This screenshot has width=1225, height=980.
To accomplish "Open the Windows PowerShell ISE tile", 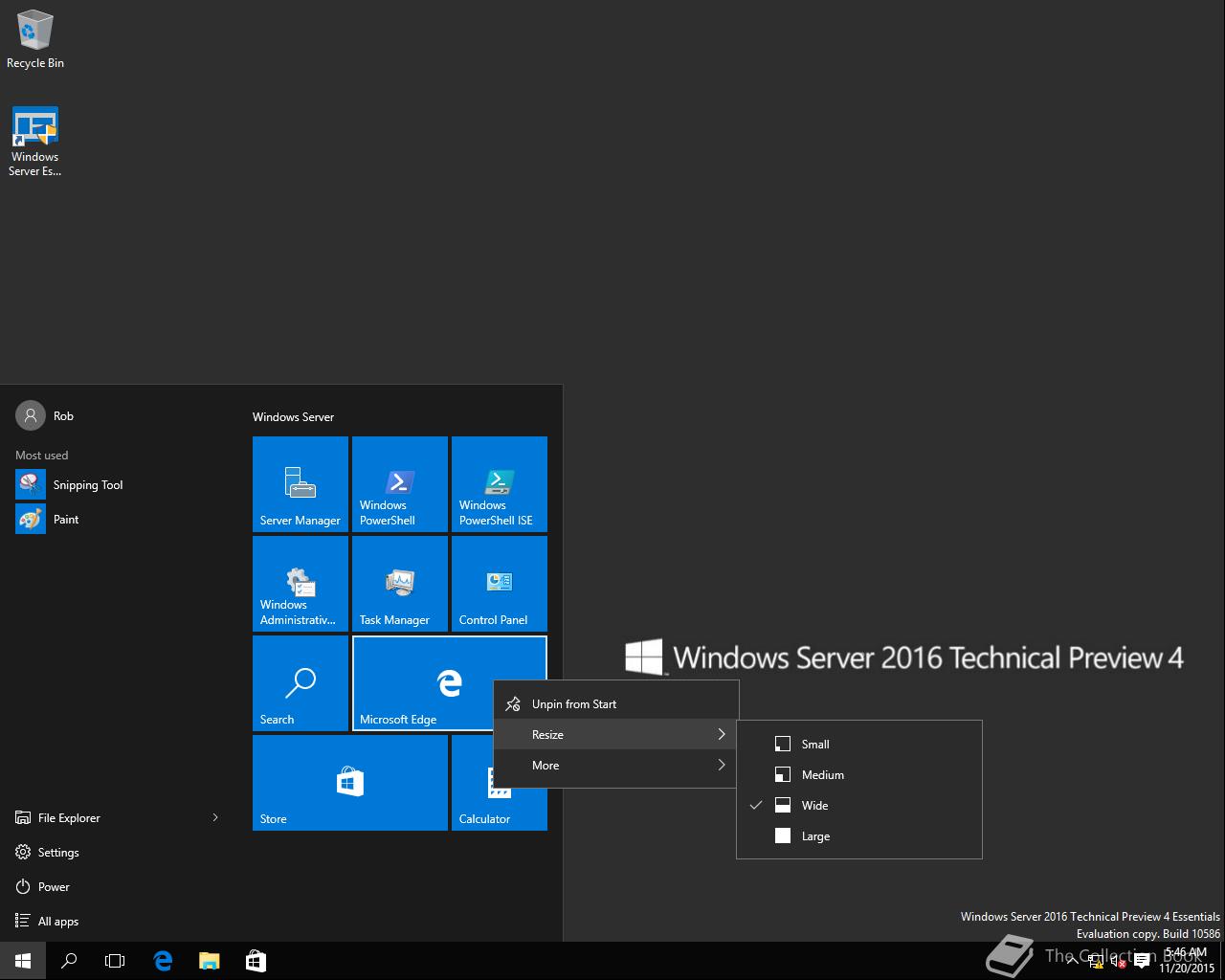I will point(500,484).
